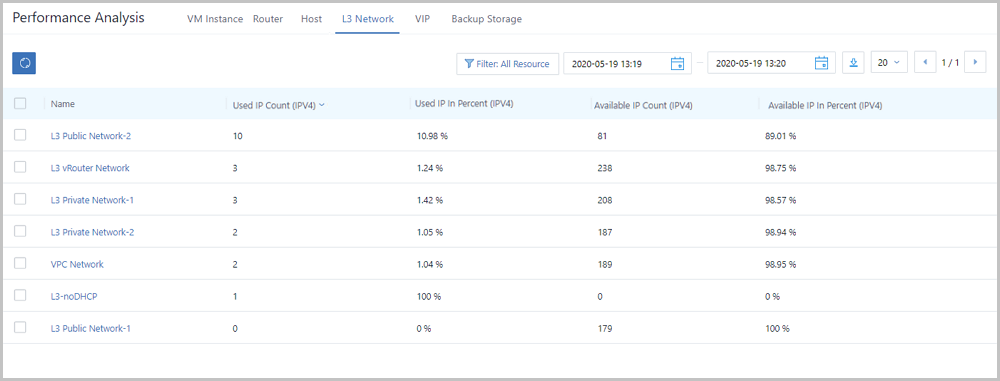The width and height of the screenshot is (1000, 381).
Task: Click the blue refresh icon button
Action: (x=24, y=63)
